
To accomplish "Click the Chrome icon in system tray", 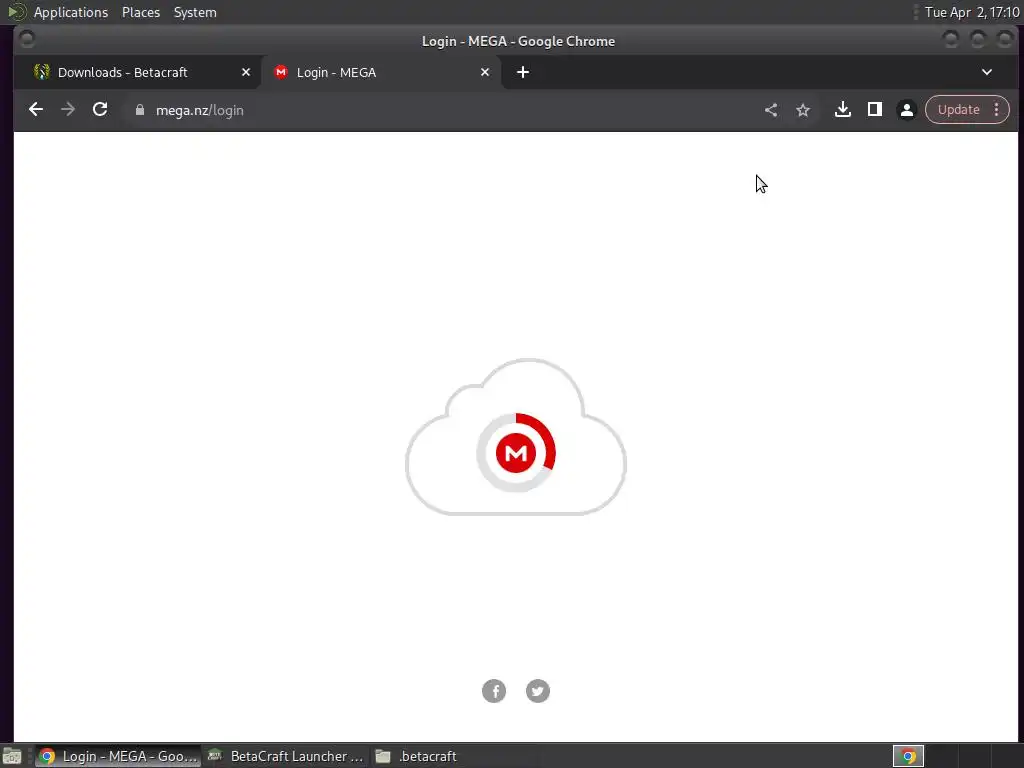I will (x=908, y=756).
